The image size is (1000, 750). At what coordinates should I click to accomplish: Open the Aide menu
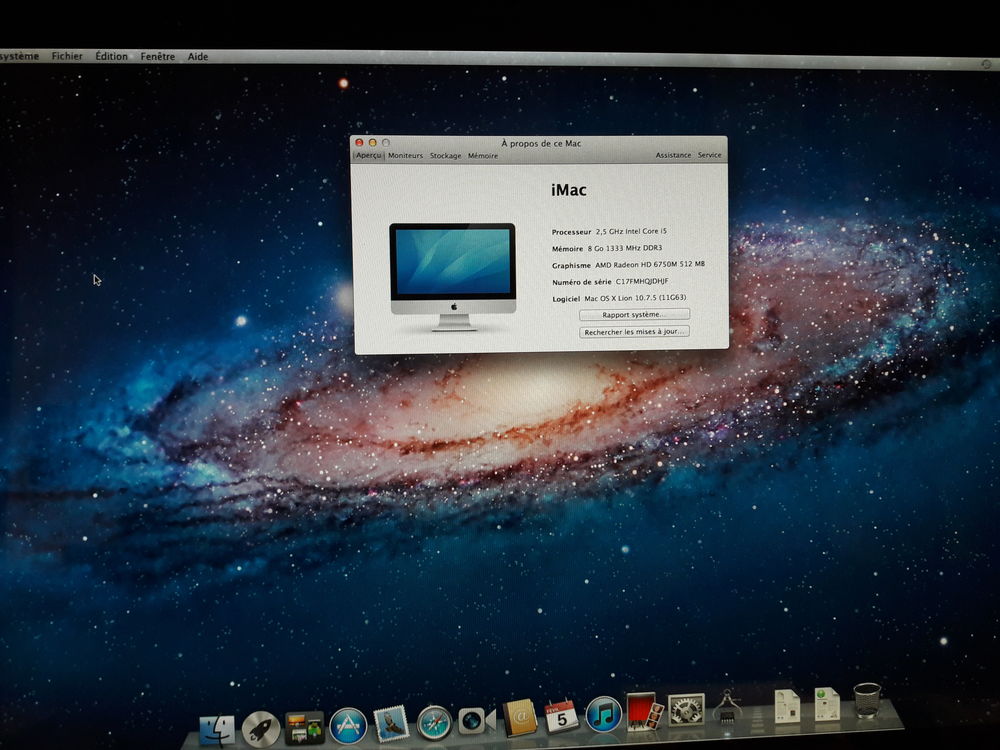tap(198, 56)
